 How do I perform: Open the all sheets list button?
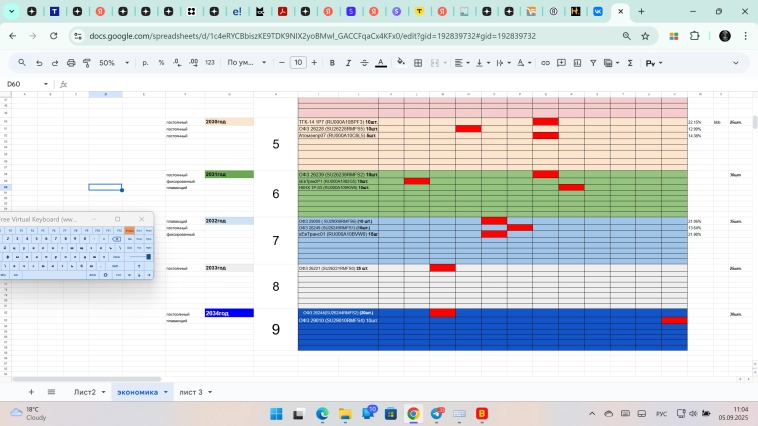[51, 392]
